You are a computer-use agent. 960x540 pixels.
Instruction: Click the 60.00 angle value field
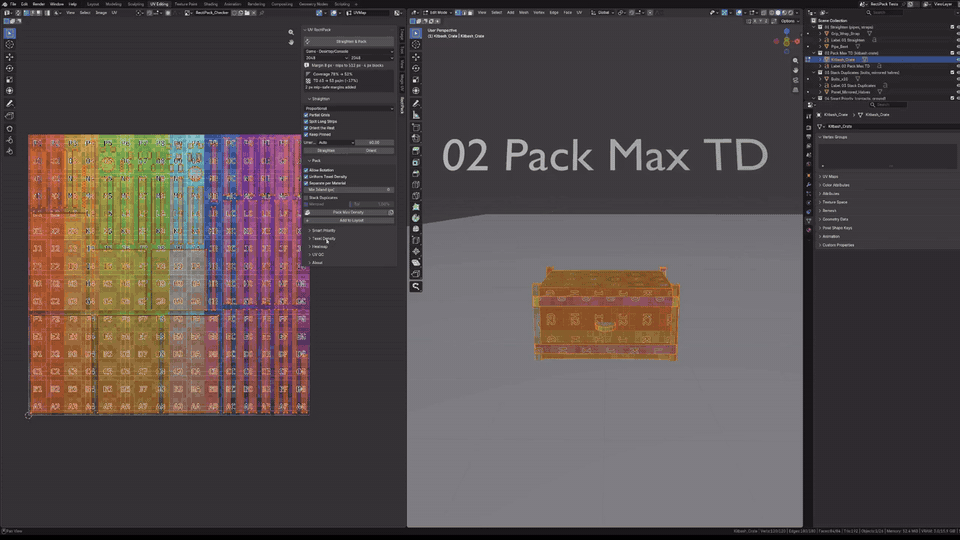click(374, 143)
